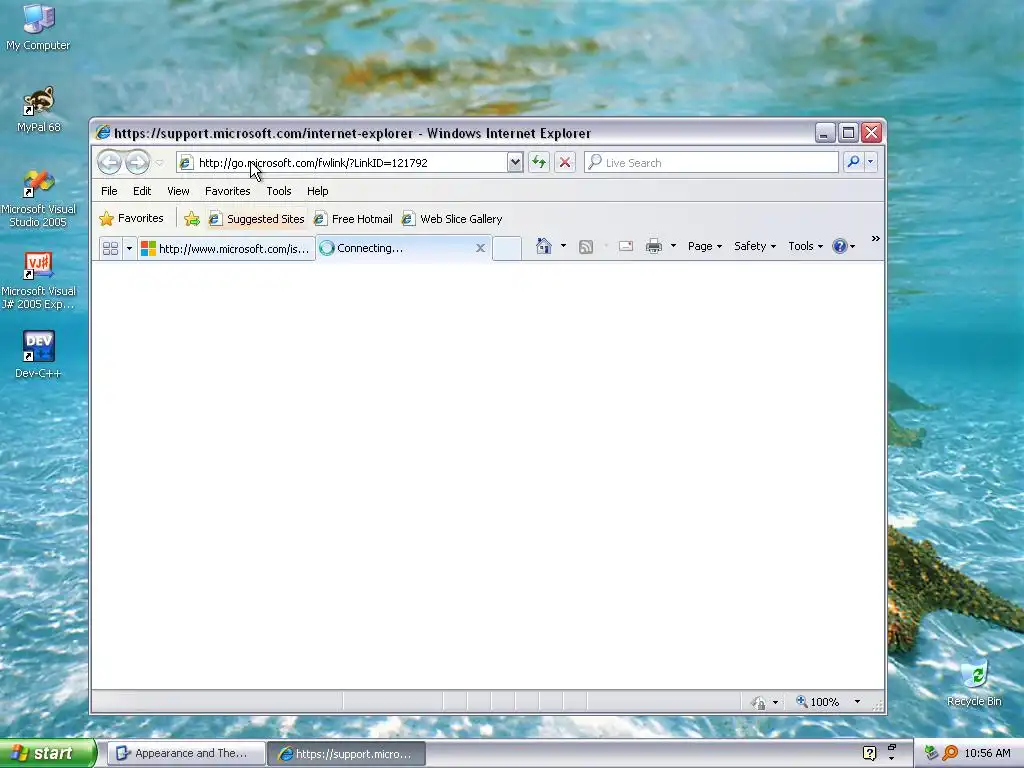Maximize the Internet Explorer window
Image resolution: width=1024 pixels, height=768 pixels.
(x=848, y=133)
